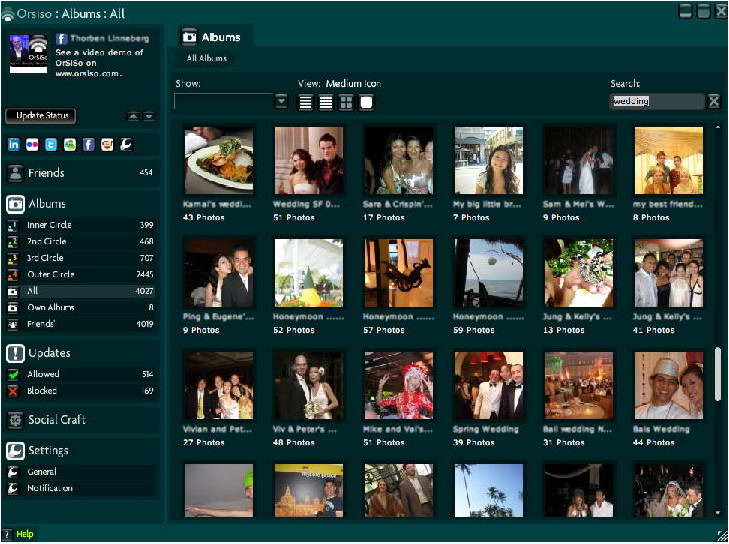Clear the search with the X icon
The width and height of the screenshot is (729, 544).
click(x=713, y=101)
